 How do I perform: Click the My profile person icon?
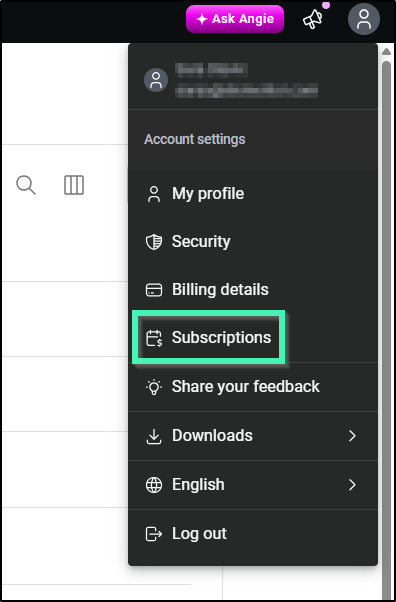pos(154,194)
